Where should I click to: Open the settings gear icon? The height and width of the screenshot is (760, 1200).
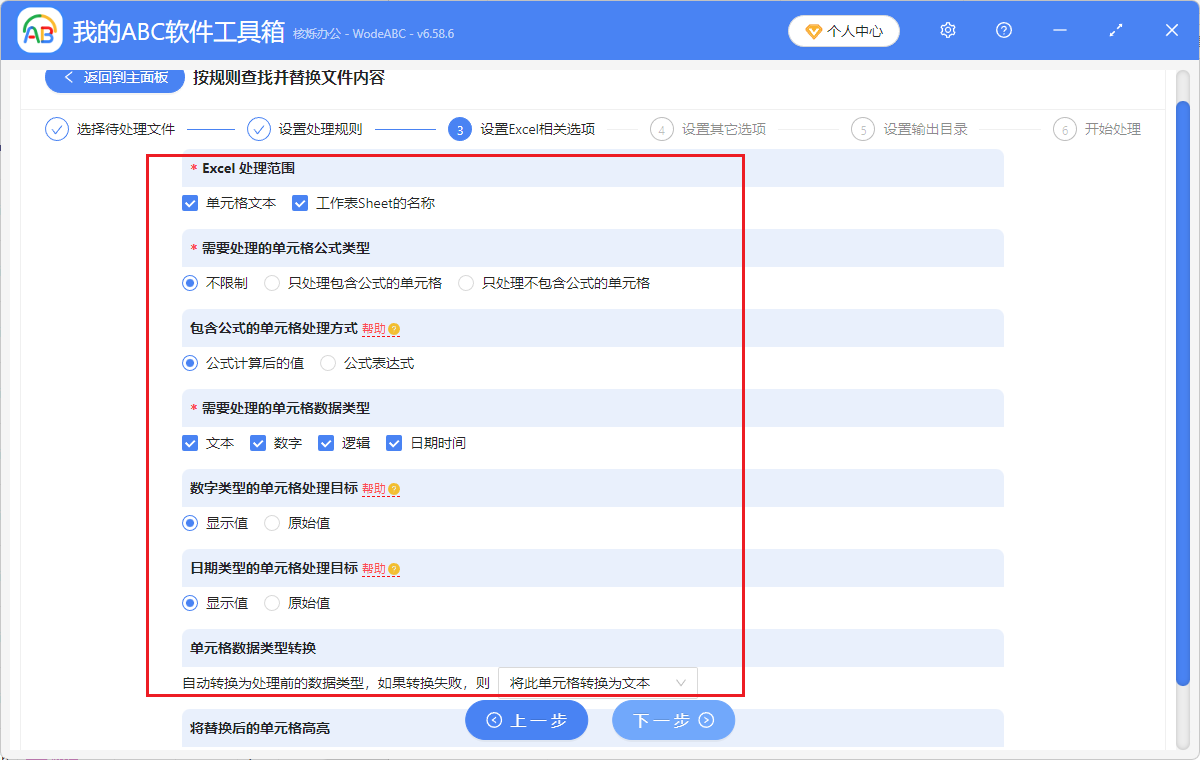[x=947, y=30]
